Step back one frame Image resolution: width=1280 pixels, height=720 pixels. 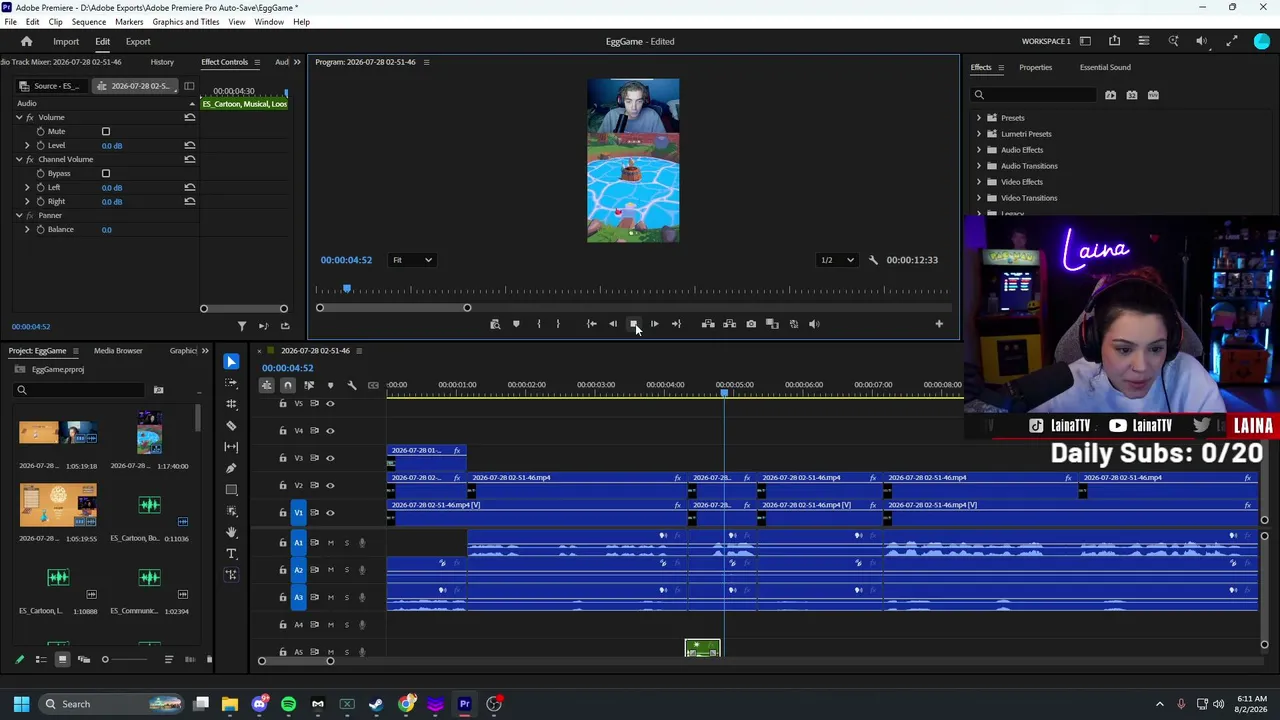612,324
